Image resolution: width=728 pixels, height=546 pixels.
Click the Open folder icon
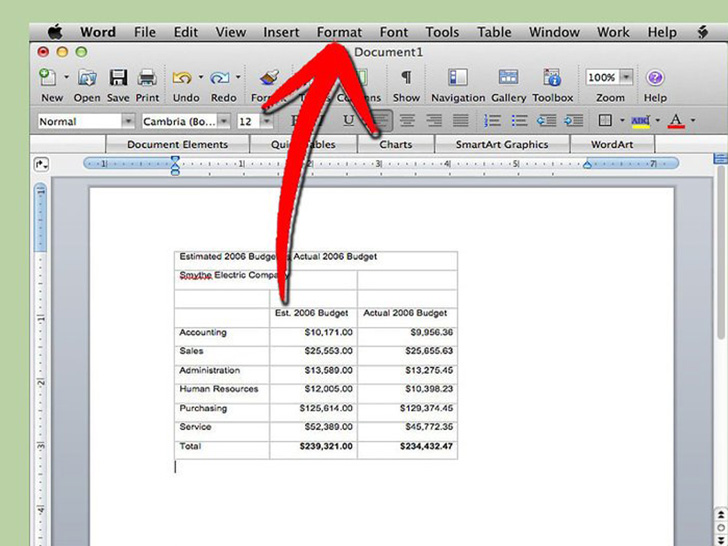(87, 77)
